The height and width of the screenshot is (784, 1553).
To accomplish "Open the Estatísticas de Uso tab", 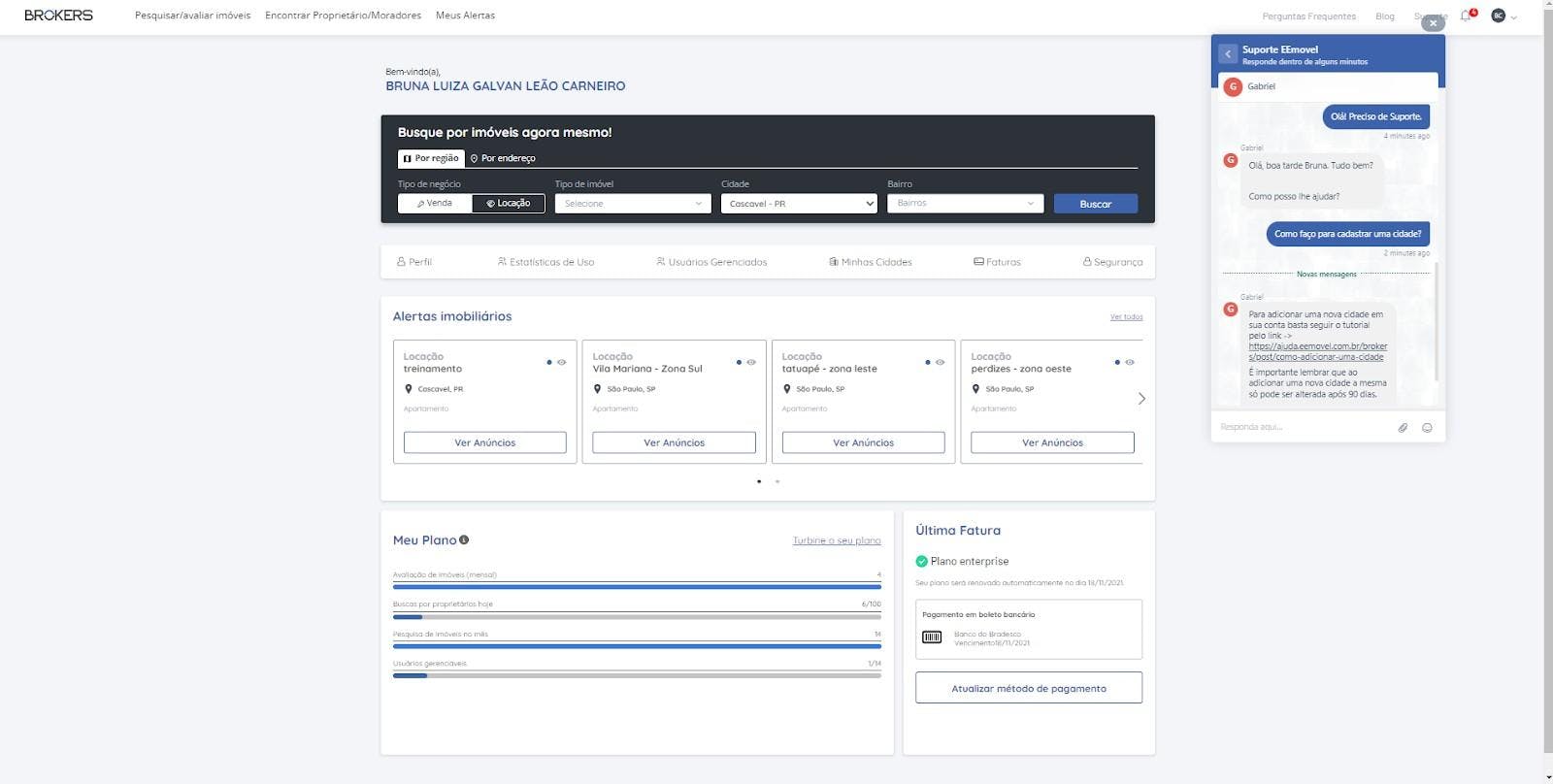I will pos(545,262).
